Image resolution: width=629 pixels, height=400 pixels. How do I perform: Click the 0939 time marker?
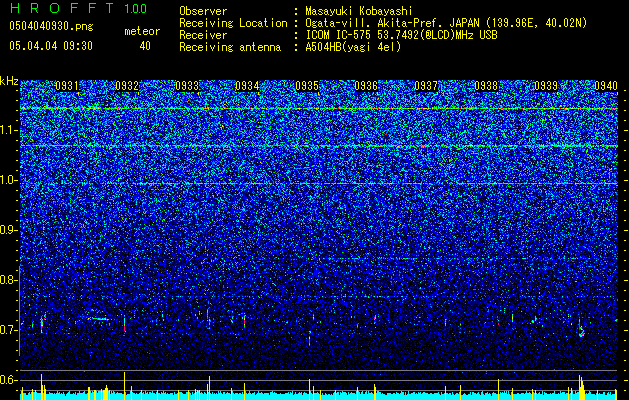(546, 86)
